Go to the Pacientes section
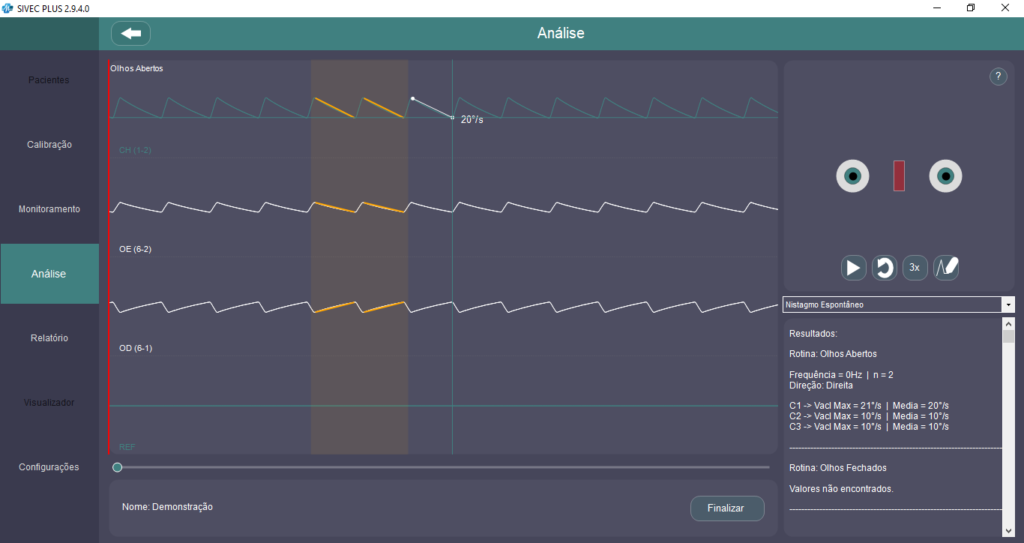Image resolution: width=1024 pixels, height=543 pixels. [49, 80]
